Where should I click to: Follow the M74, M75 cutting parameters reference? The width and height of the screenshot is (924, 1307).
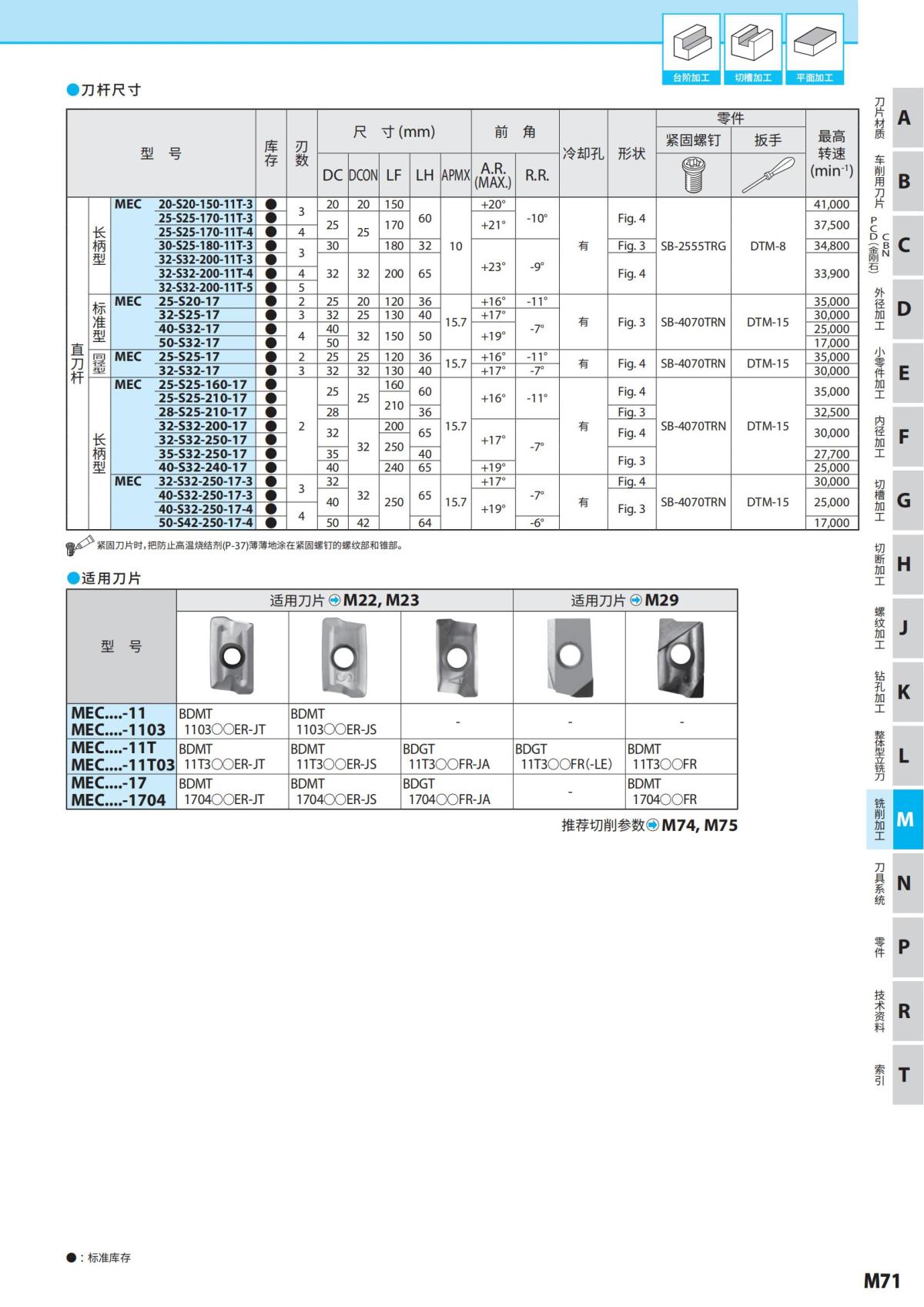700,826
